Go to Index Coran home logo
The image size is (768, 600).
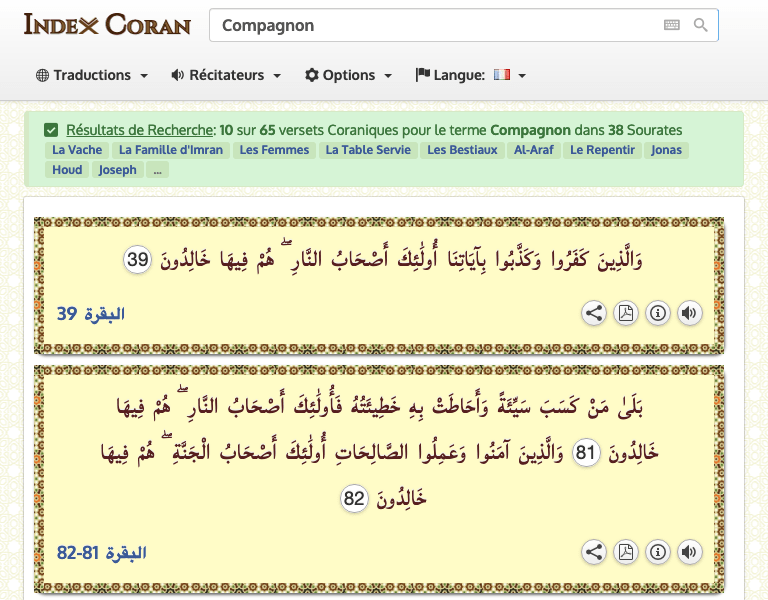(107, 25)
